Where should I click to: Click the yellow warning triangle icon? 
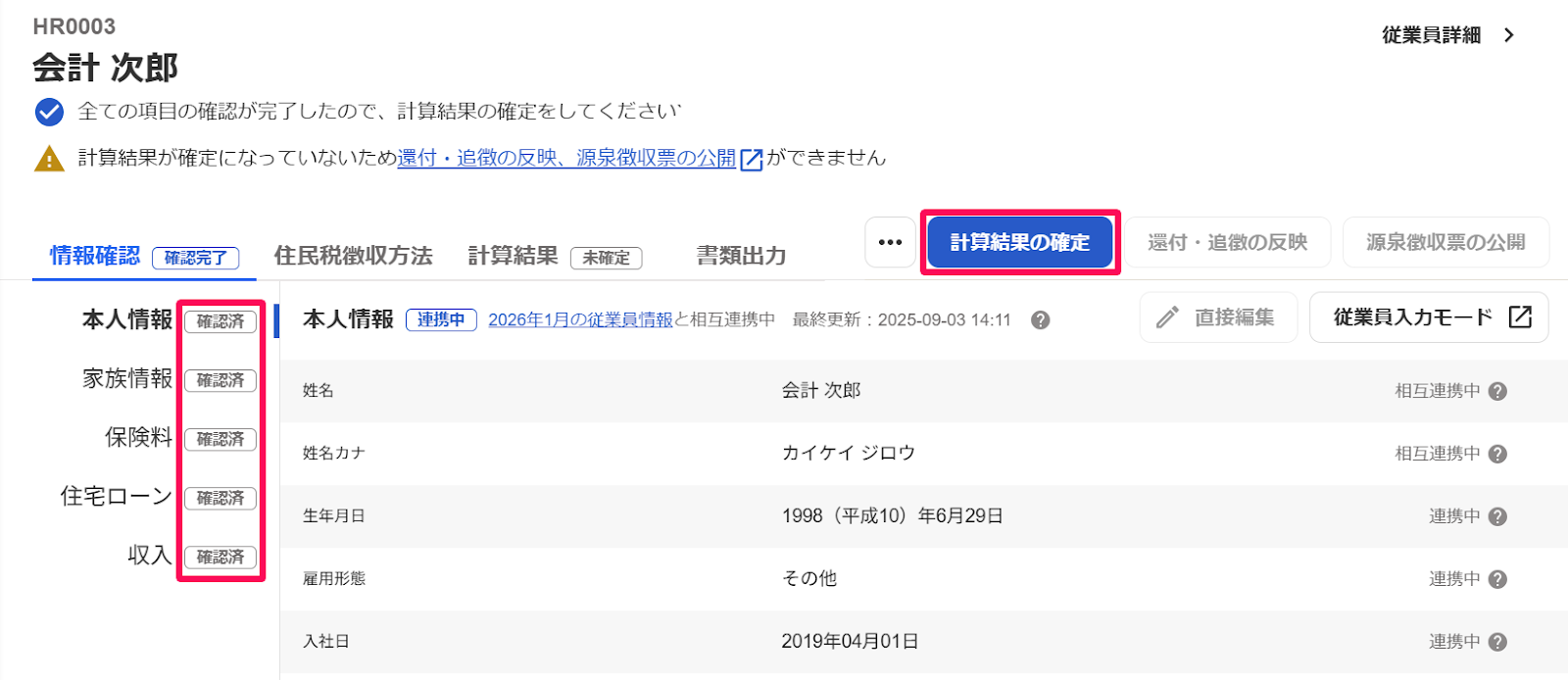coord(49,159)
